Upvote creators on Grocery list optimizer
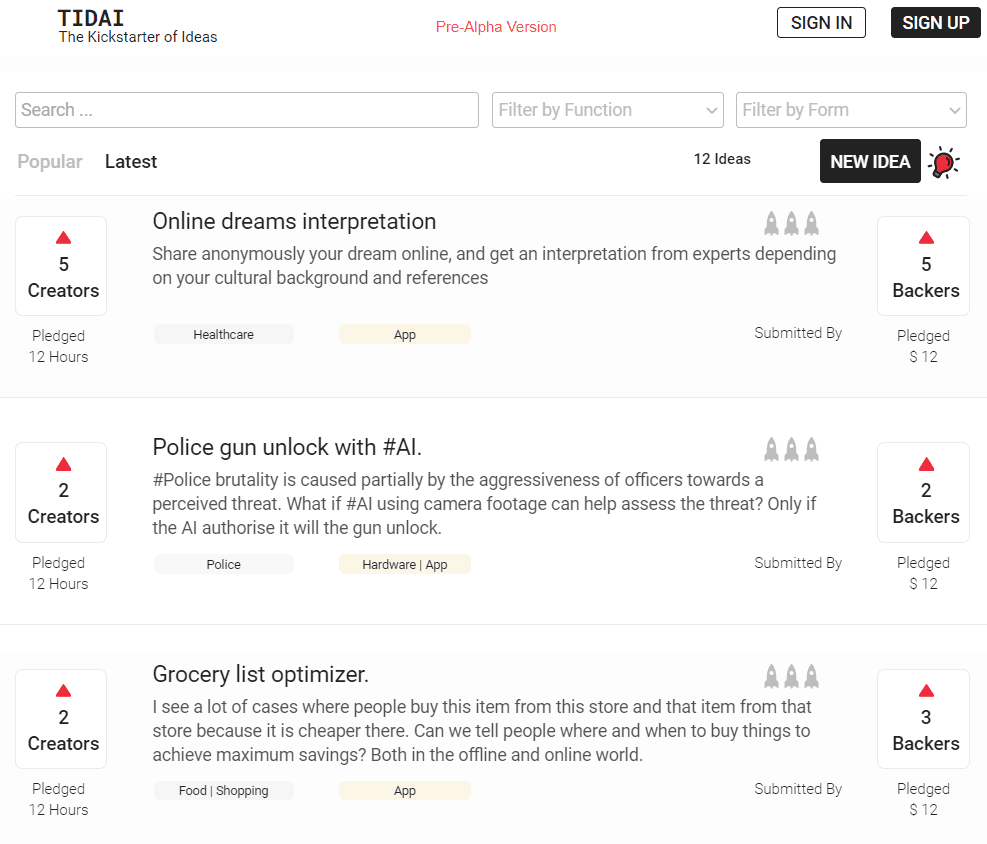The height and width of the screenshot is (844, 987). 64,691
